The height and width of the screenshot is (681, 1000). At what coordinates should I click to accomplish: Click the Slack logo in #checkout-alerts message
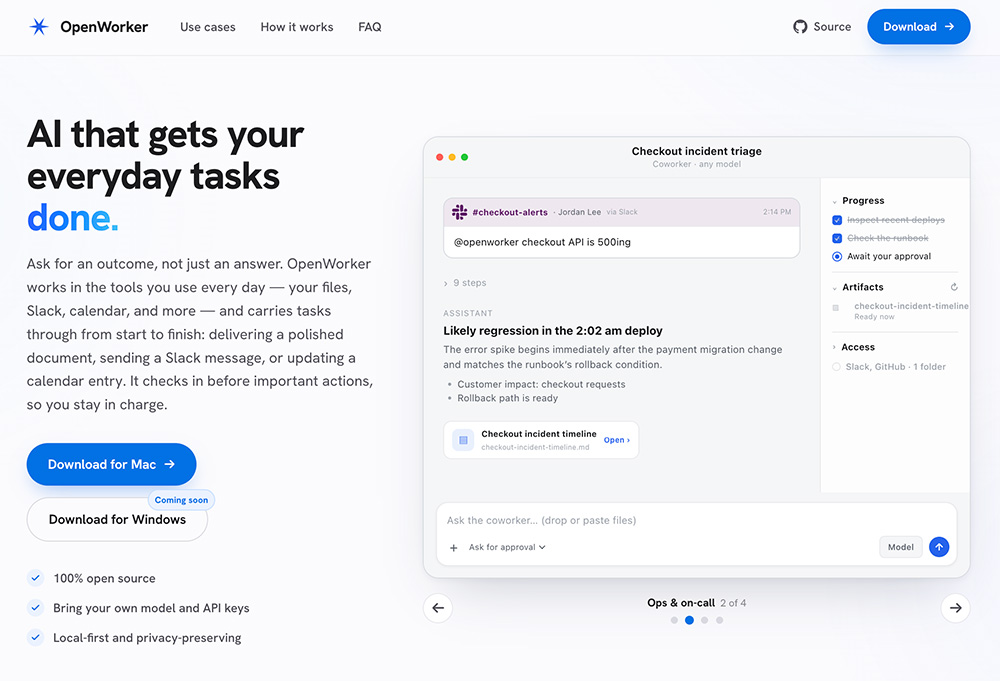[x=459, y=212]
